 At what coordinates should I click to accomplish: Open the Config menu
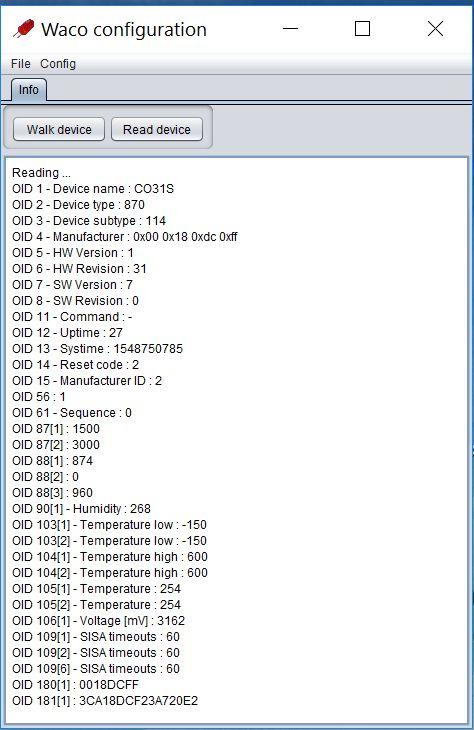[x=58, y=64]
